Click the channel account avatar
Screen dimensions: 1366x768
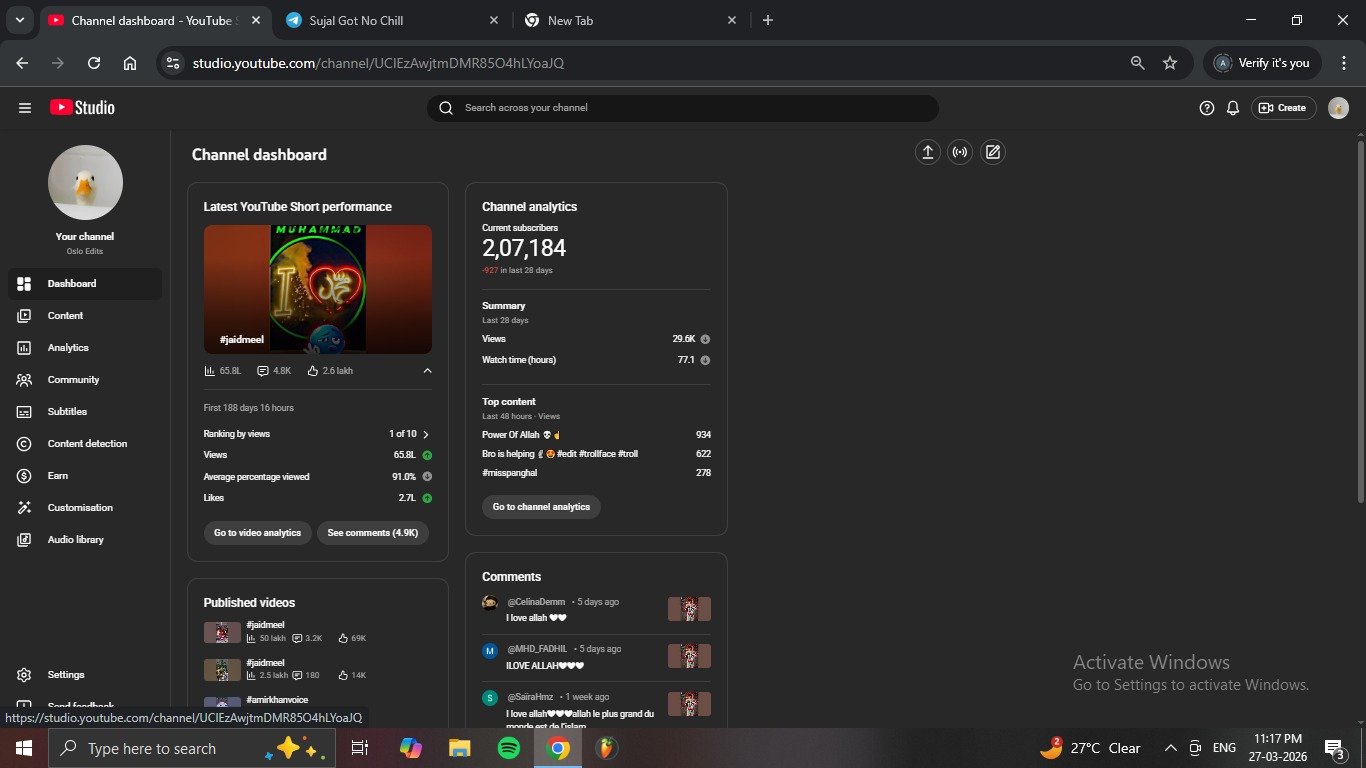pyautogui.click(x=1338, y=108)
